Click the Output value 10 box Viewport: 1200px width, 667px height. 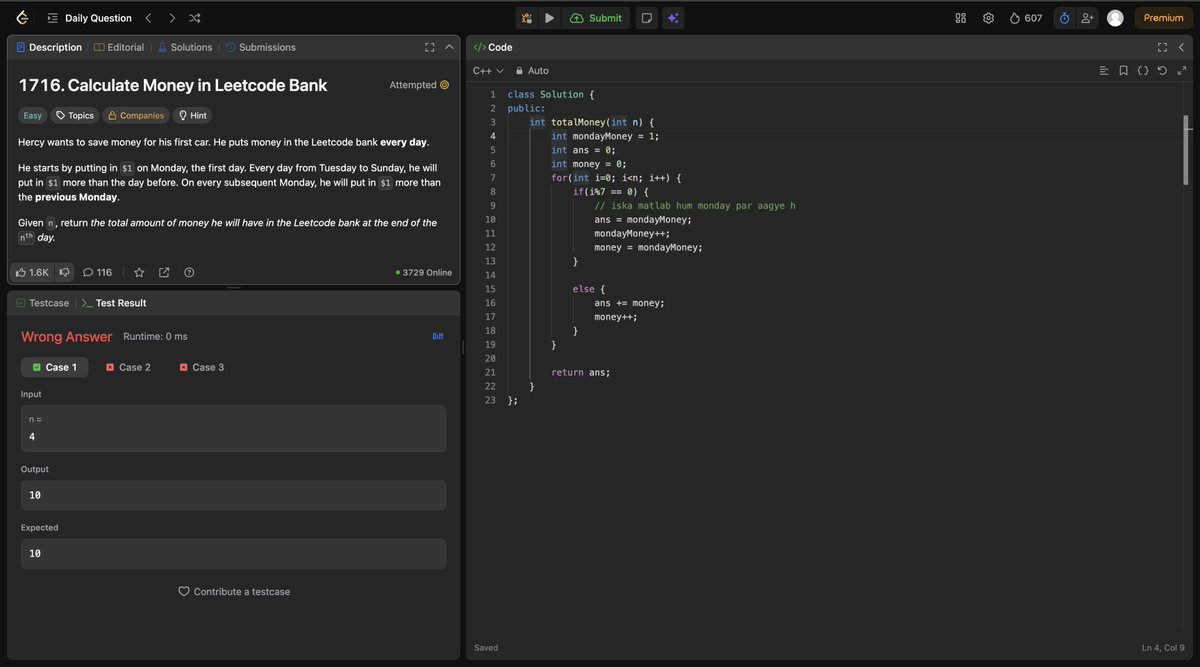[x=233, y=495]
